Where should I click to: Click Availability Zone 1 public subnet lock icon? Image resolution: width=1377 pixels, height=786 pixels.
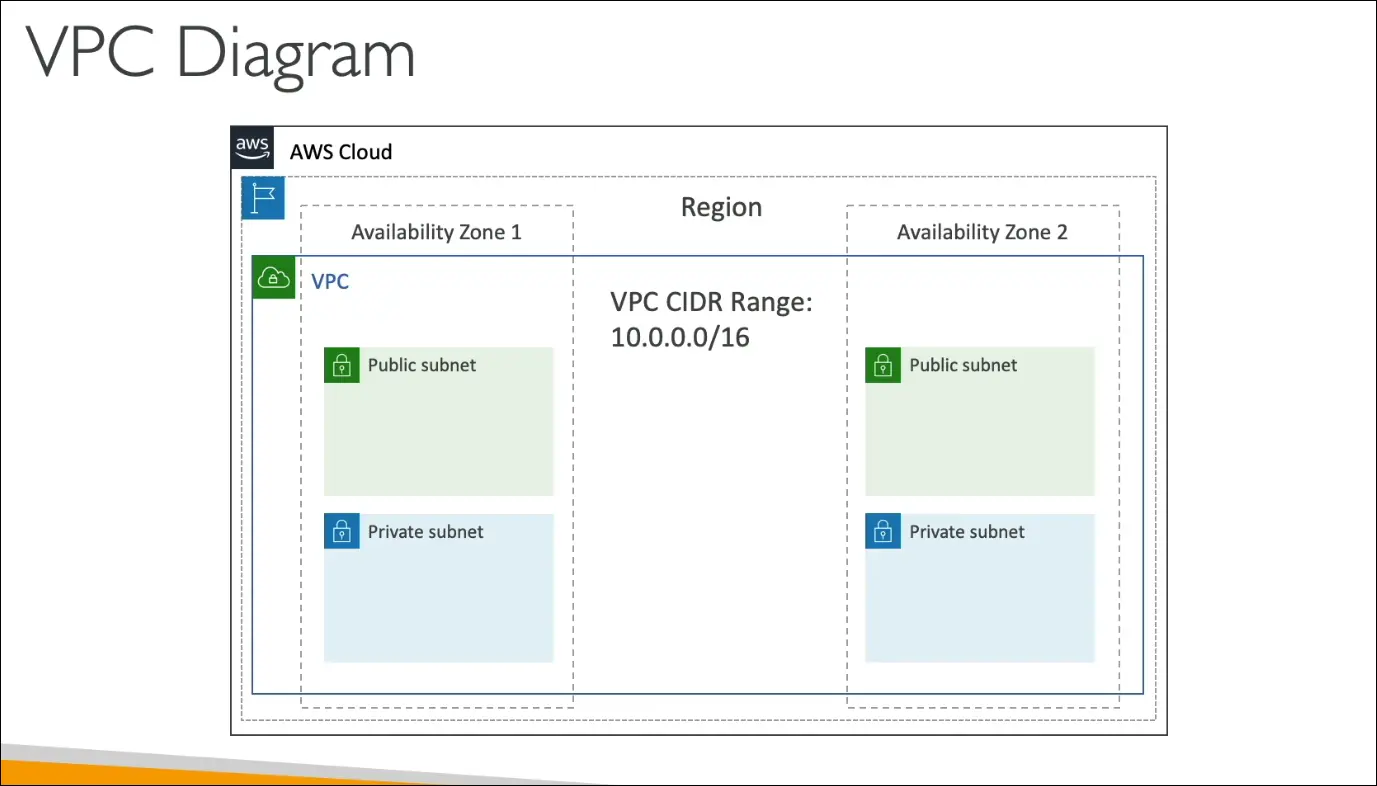coord(342,365)
